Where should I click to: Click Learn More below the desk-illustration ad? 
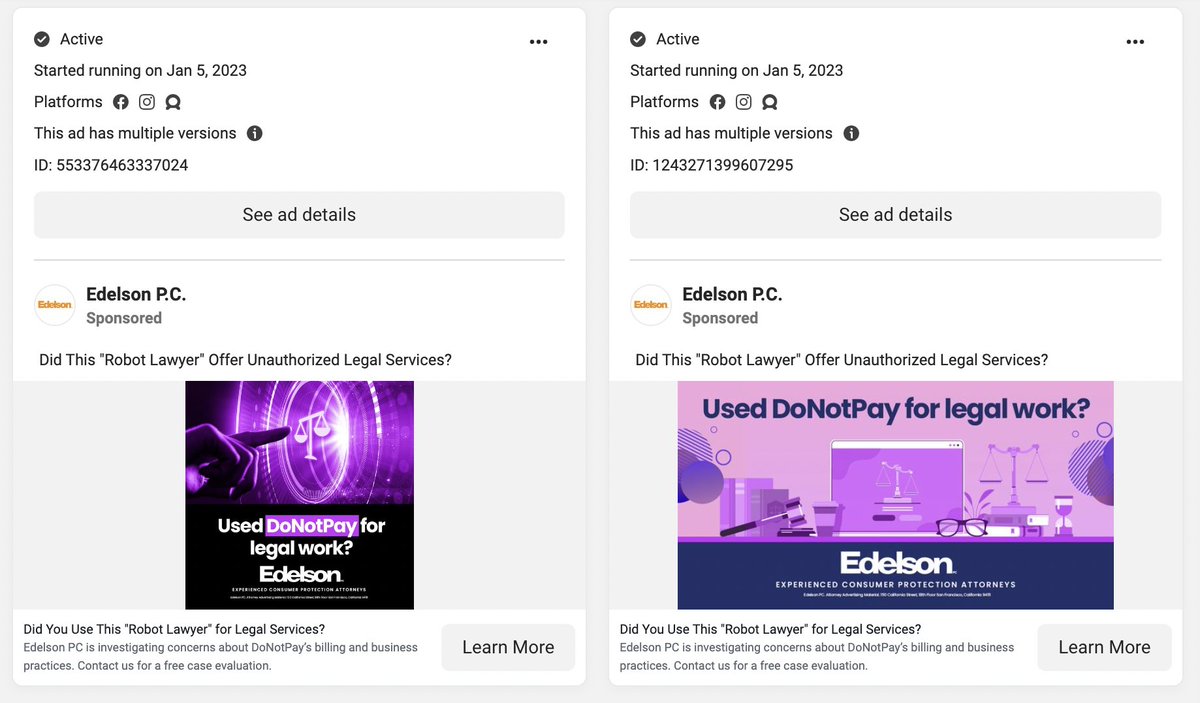click(x=1104, y=647)
